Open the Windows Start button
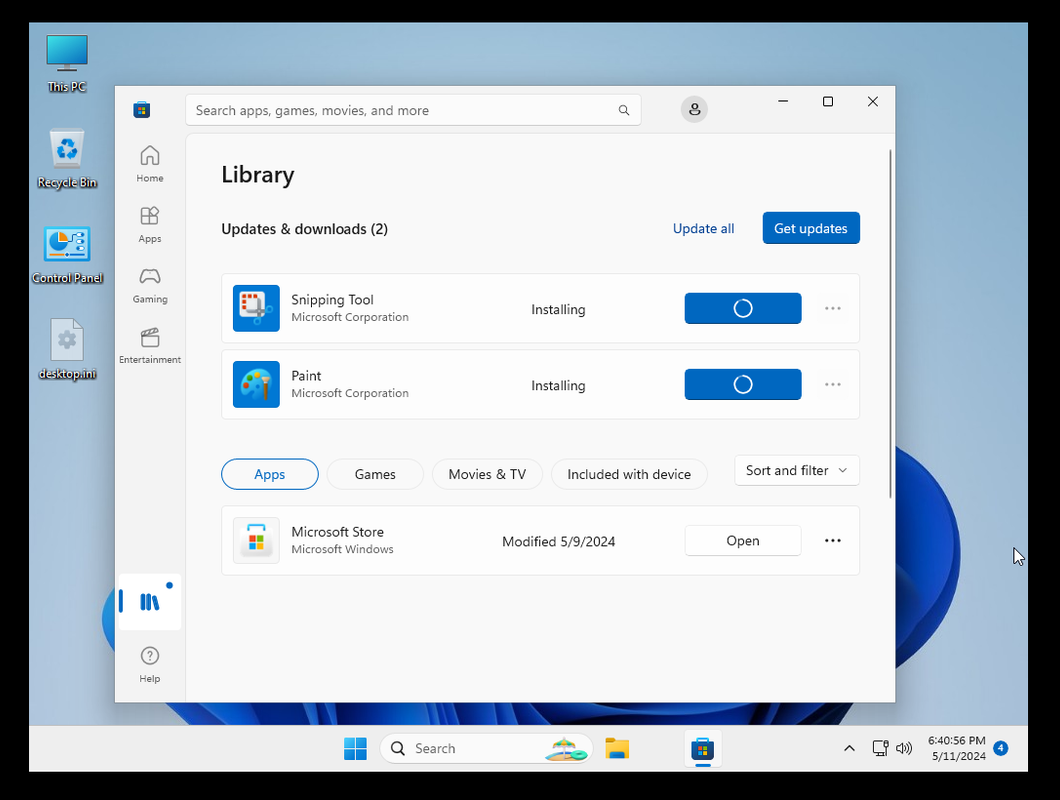This screenshot has height=800, width=1060. click(x=355, y=749)
